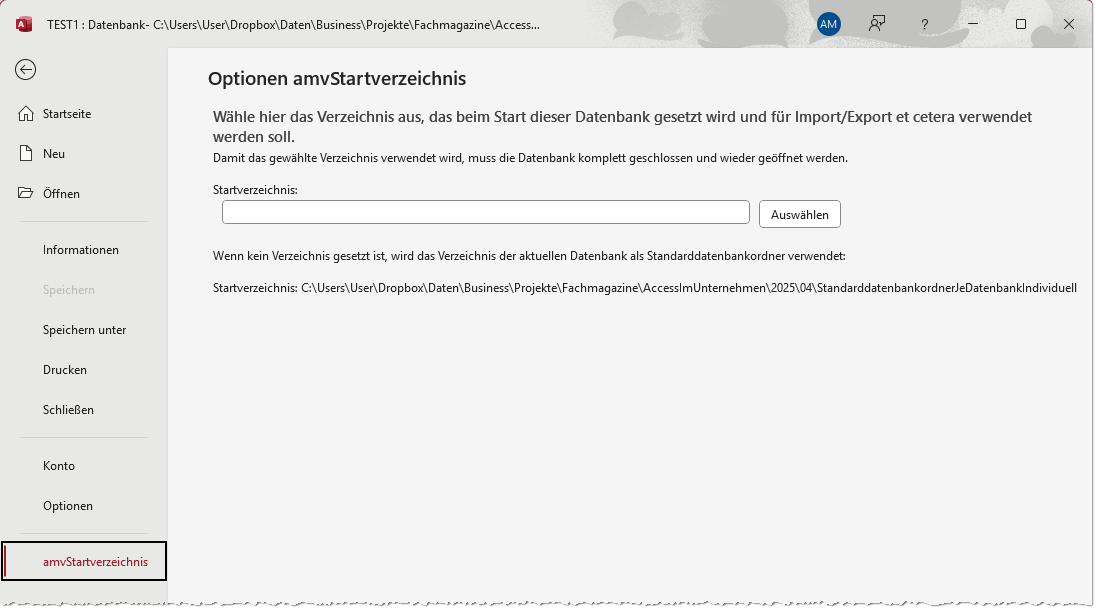The image size is (1096, 612).
Task: Open the Speichern unter command
Action: coord(83,329)
